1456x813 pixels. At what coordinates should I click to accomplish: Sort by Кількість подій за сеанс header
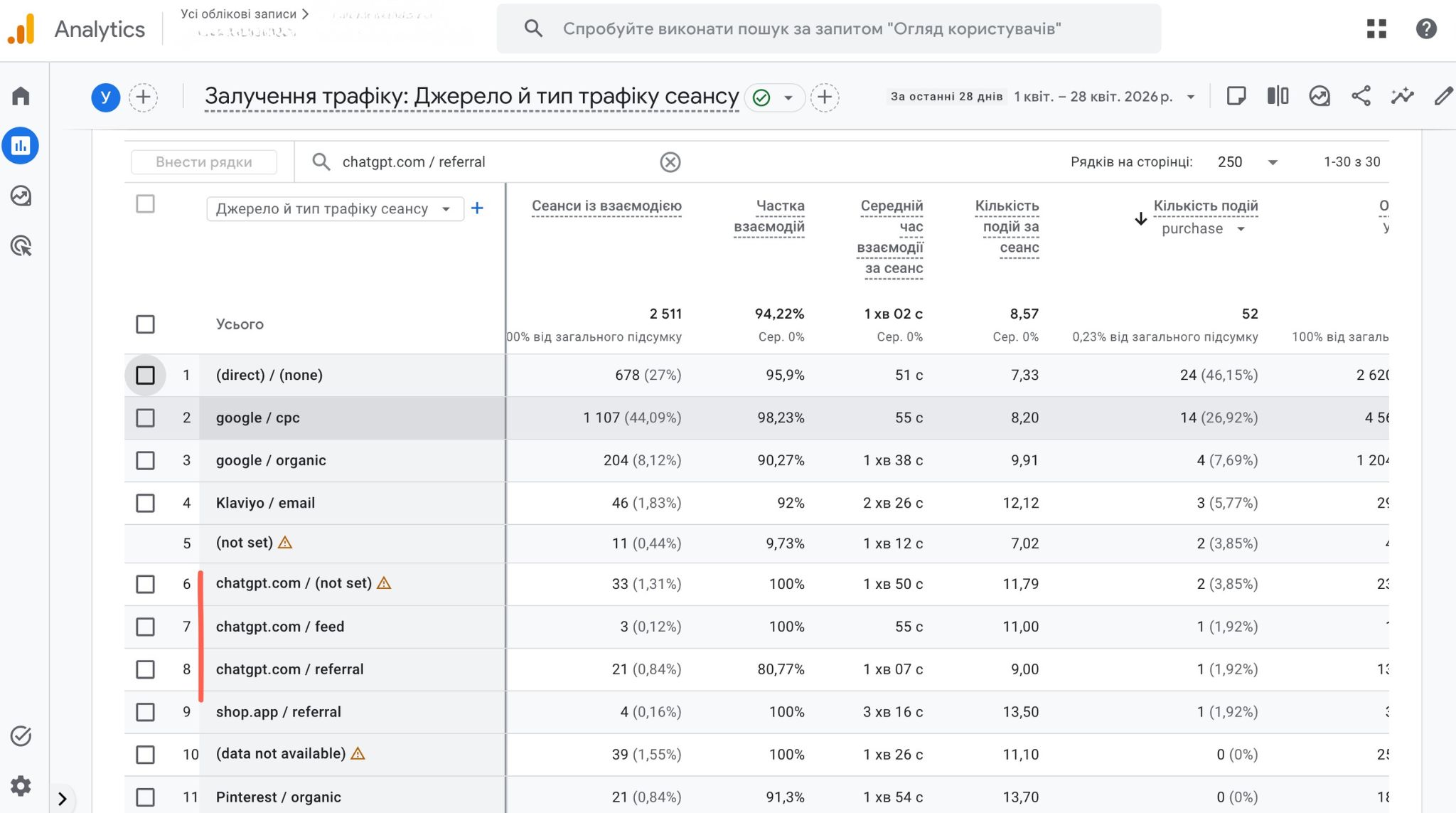tap(1007, 227)
